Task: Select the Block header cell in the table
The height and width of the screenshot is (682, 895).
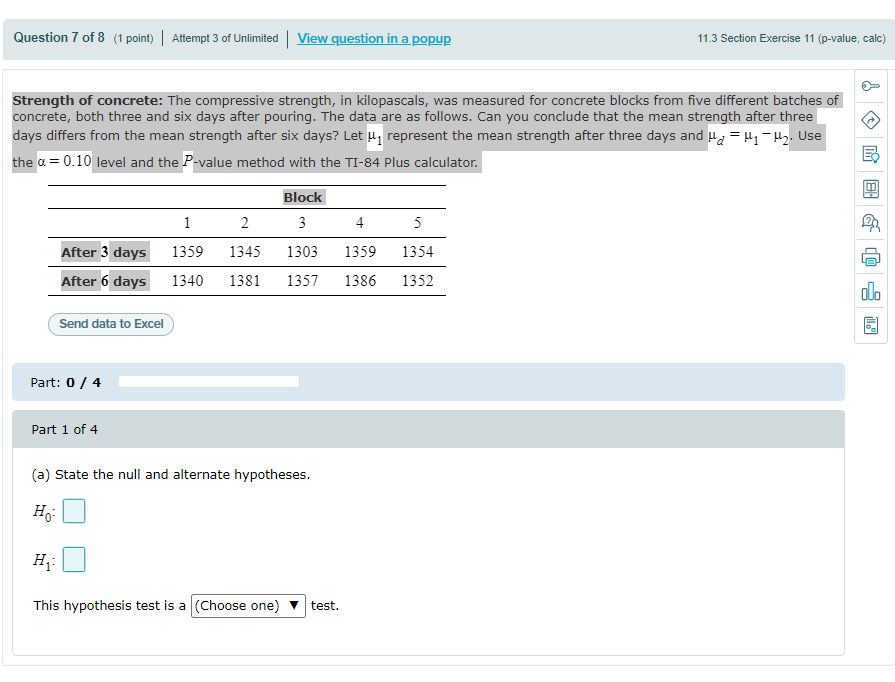Action: tap(302, 197)
